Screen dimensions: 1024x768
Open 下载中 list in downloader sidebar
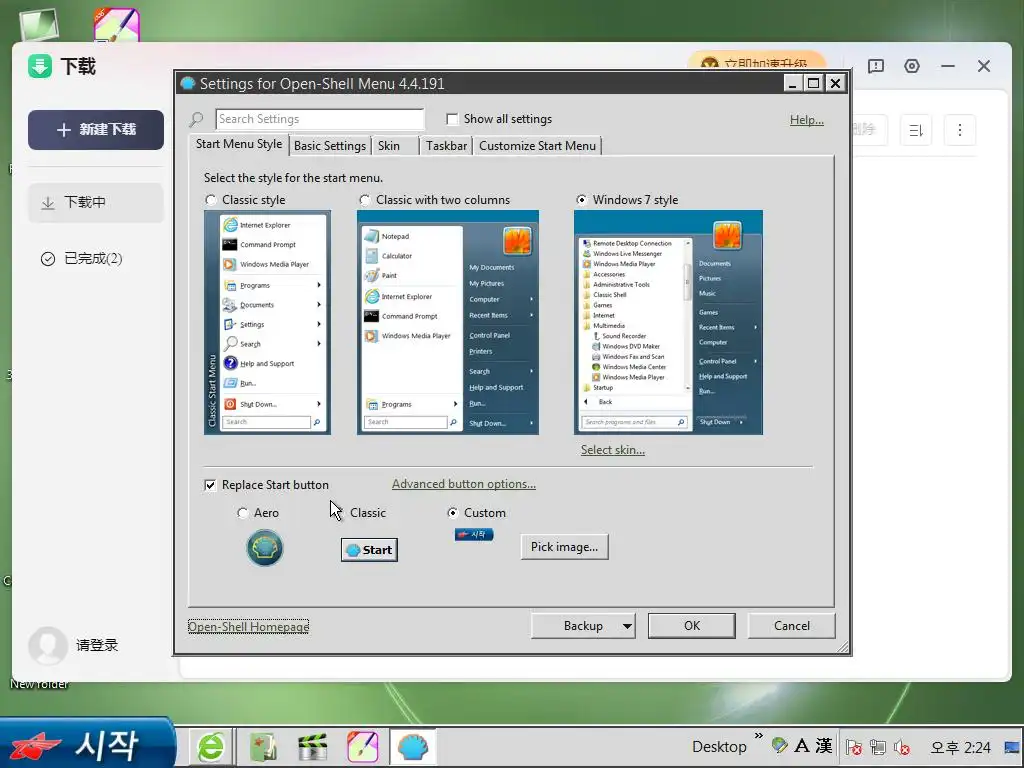(x=96, y=202)
